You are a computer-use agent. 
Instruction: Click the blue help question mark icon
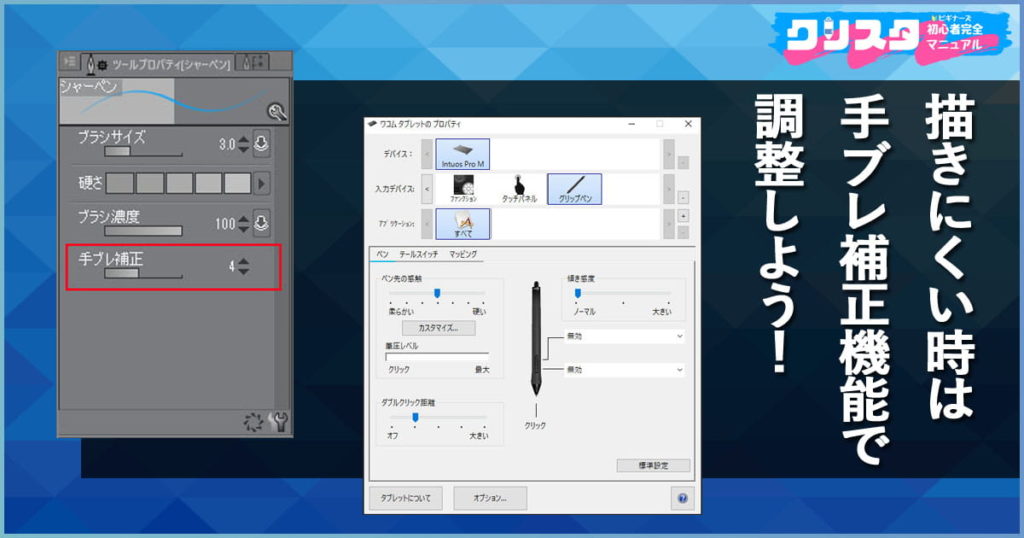point(682,498)
